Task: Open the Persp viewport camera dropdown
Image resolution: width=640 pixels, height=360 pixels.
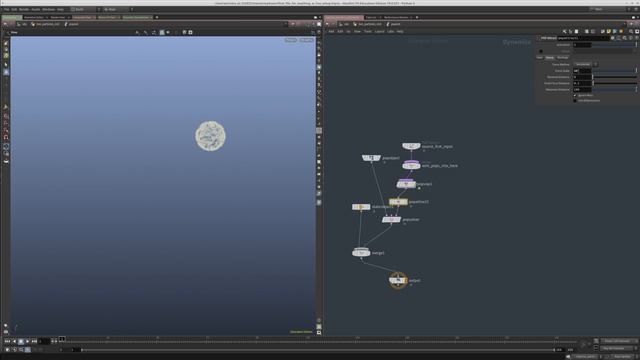Action: (291, 40)
